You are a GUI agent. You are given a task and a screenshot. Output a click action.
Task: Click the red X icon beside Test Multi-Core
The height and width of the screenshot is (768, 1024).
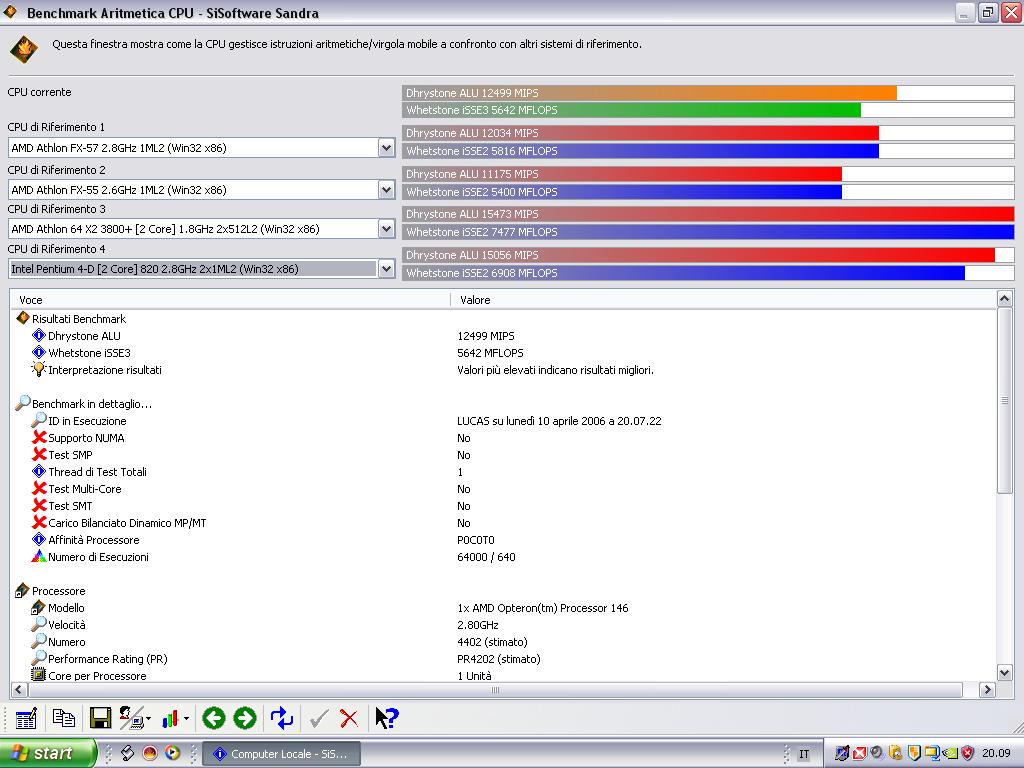pos(39,488)
